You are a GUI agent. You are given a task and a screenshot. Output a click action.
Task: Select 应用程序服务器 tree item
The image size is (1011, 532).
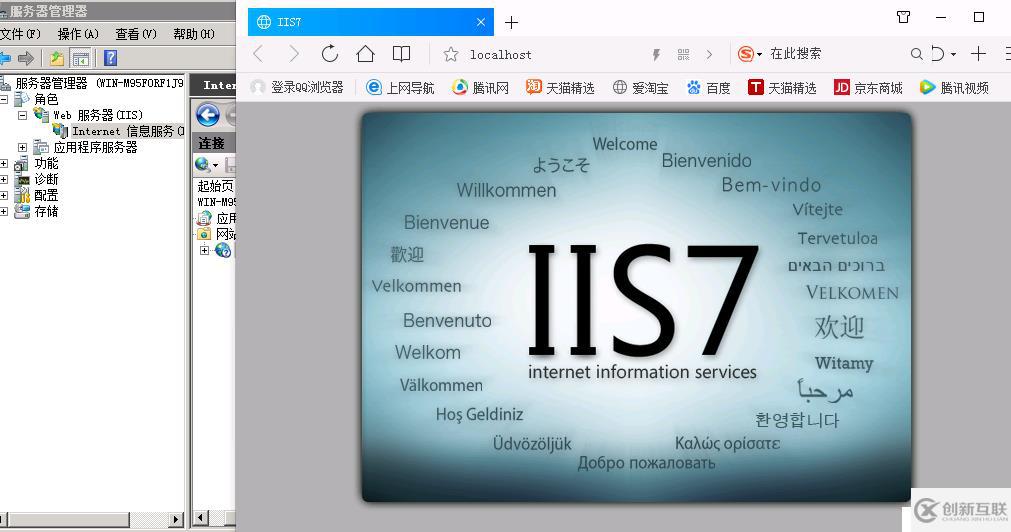(x=95, y=148)
